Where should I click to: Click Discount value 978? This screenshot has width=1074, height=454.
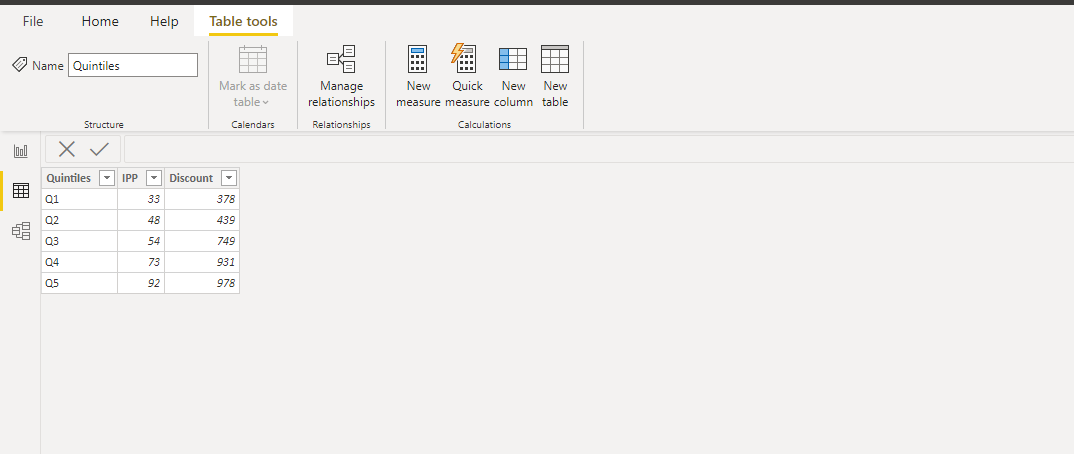click(x=202, y=283)
